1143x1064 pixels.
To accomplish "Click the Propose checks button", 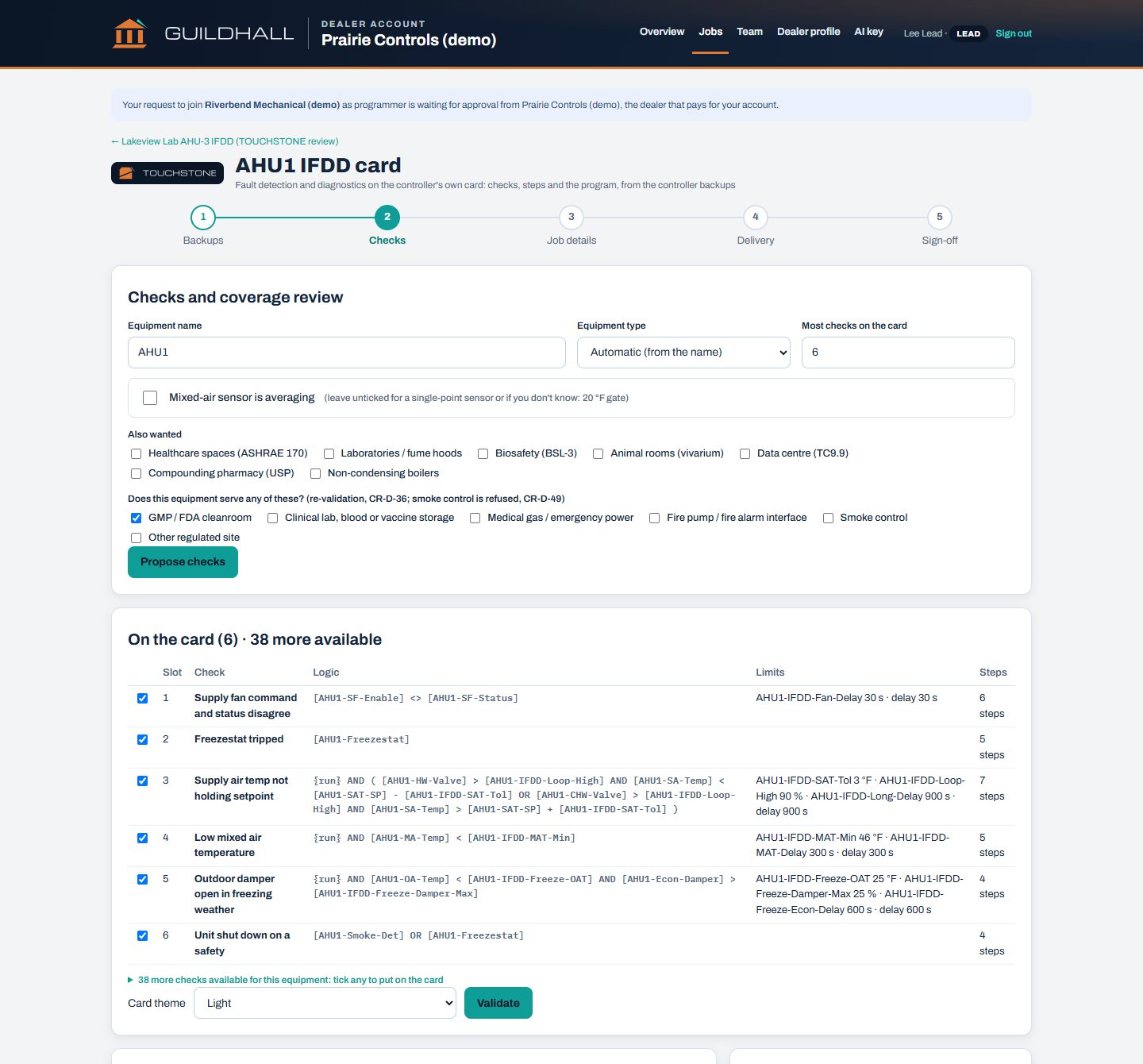I will click(183, 562).
